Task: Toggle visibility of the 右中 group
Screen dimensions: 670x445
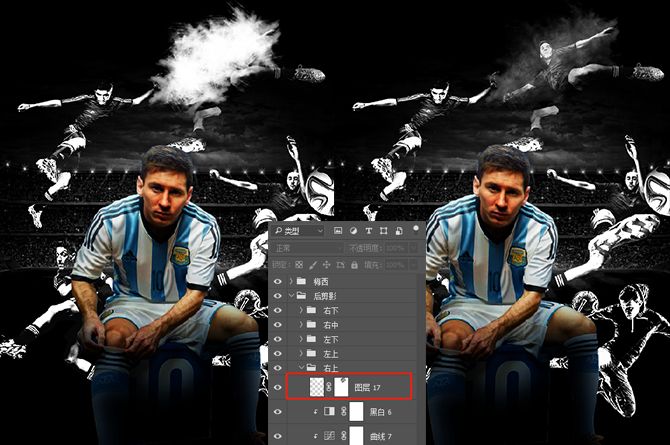Action: [x=278, y=325]
